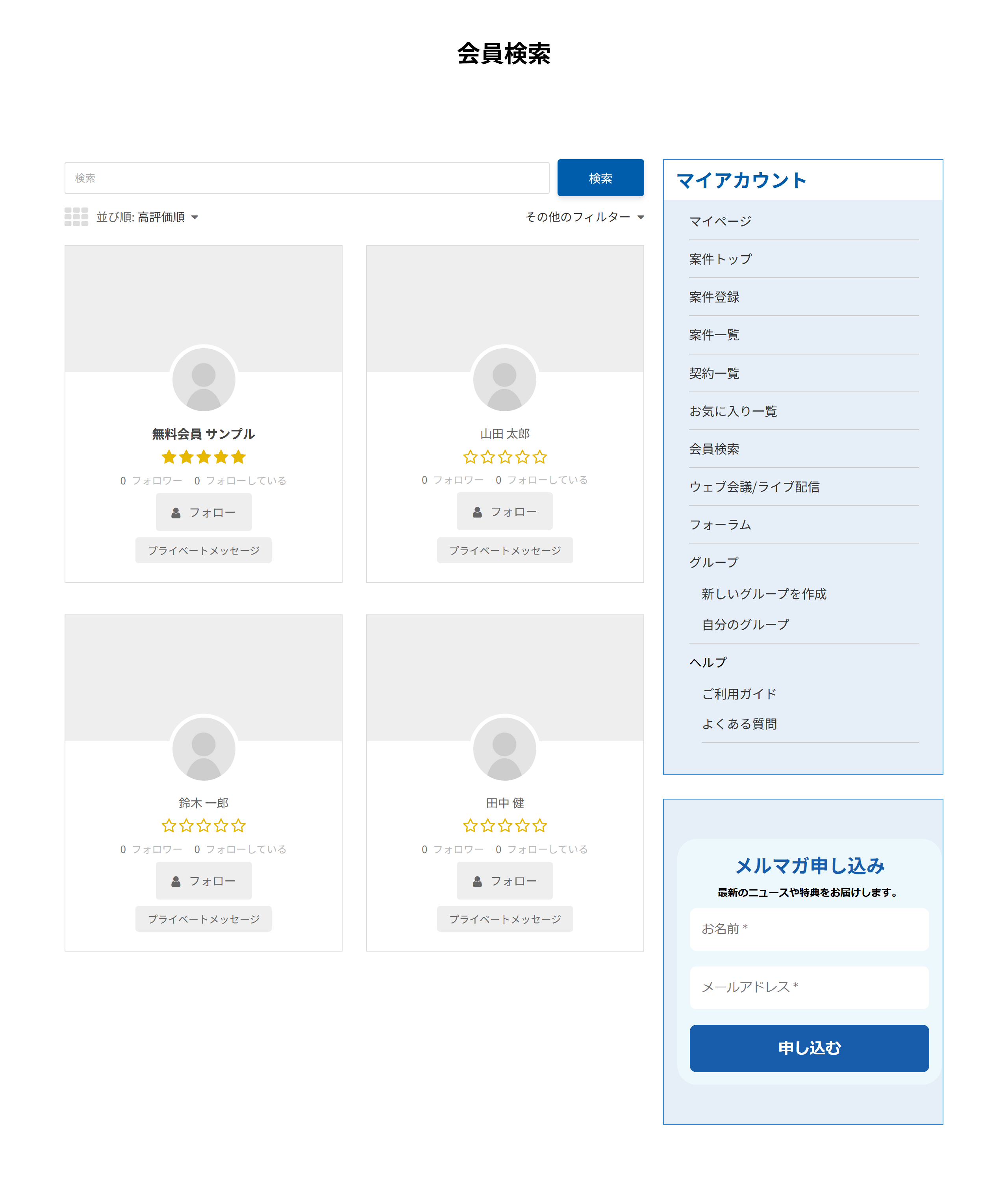The height and width of the screenshot is (1180, 1008).
Task: Click the gold star rating of 無料会員 サンプル
Action: tap(203, 457)
